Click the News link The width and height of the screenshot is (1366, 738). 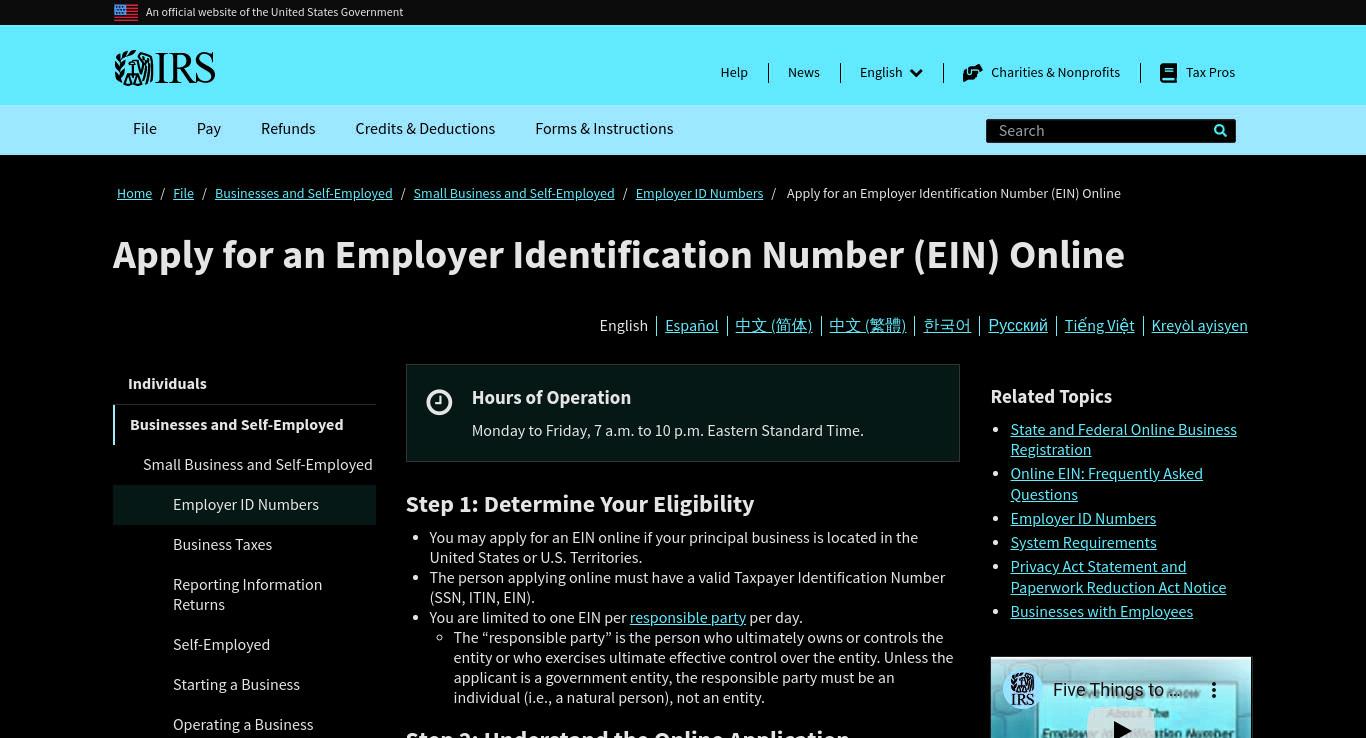[803, 72]
